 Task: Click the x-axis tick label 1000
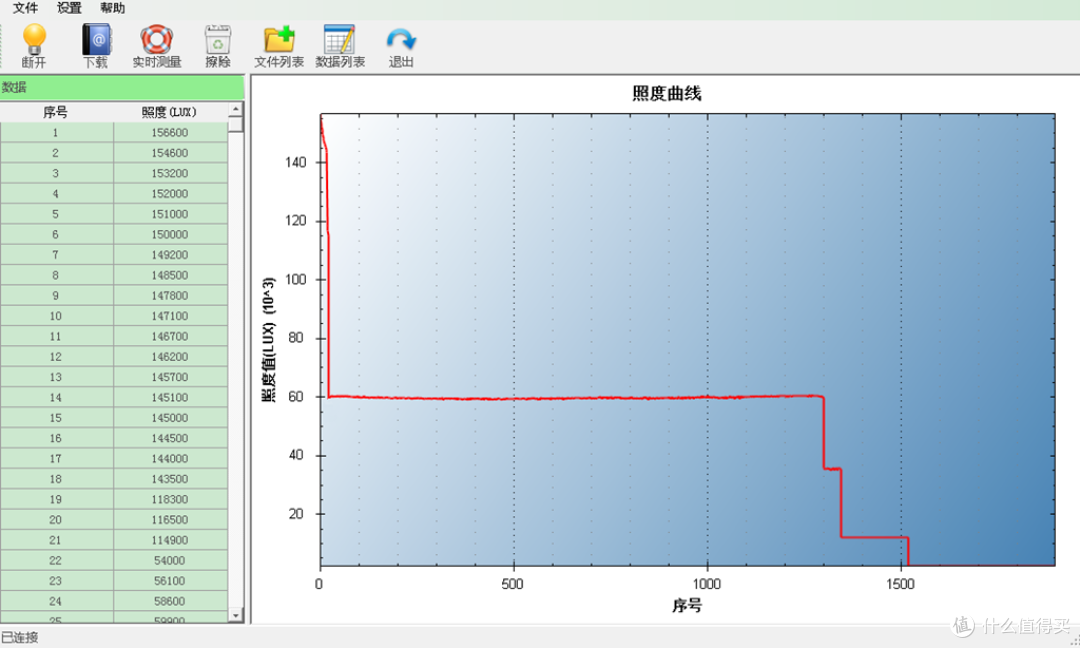[707, 584]
